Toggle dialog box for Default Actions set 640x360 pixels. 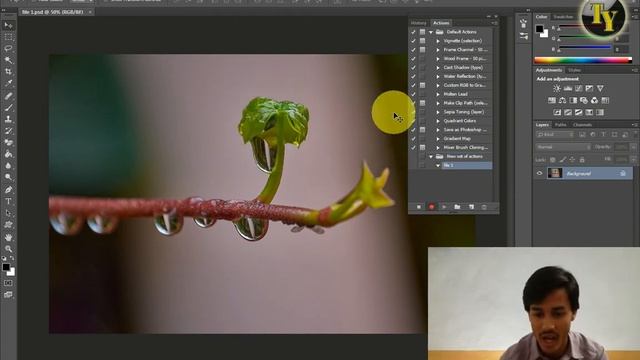422,32
